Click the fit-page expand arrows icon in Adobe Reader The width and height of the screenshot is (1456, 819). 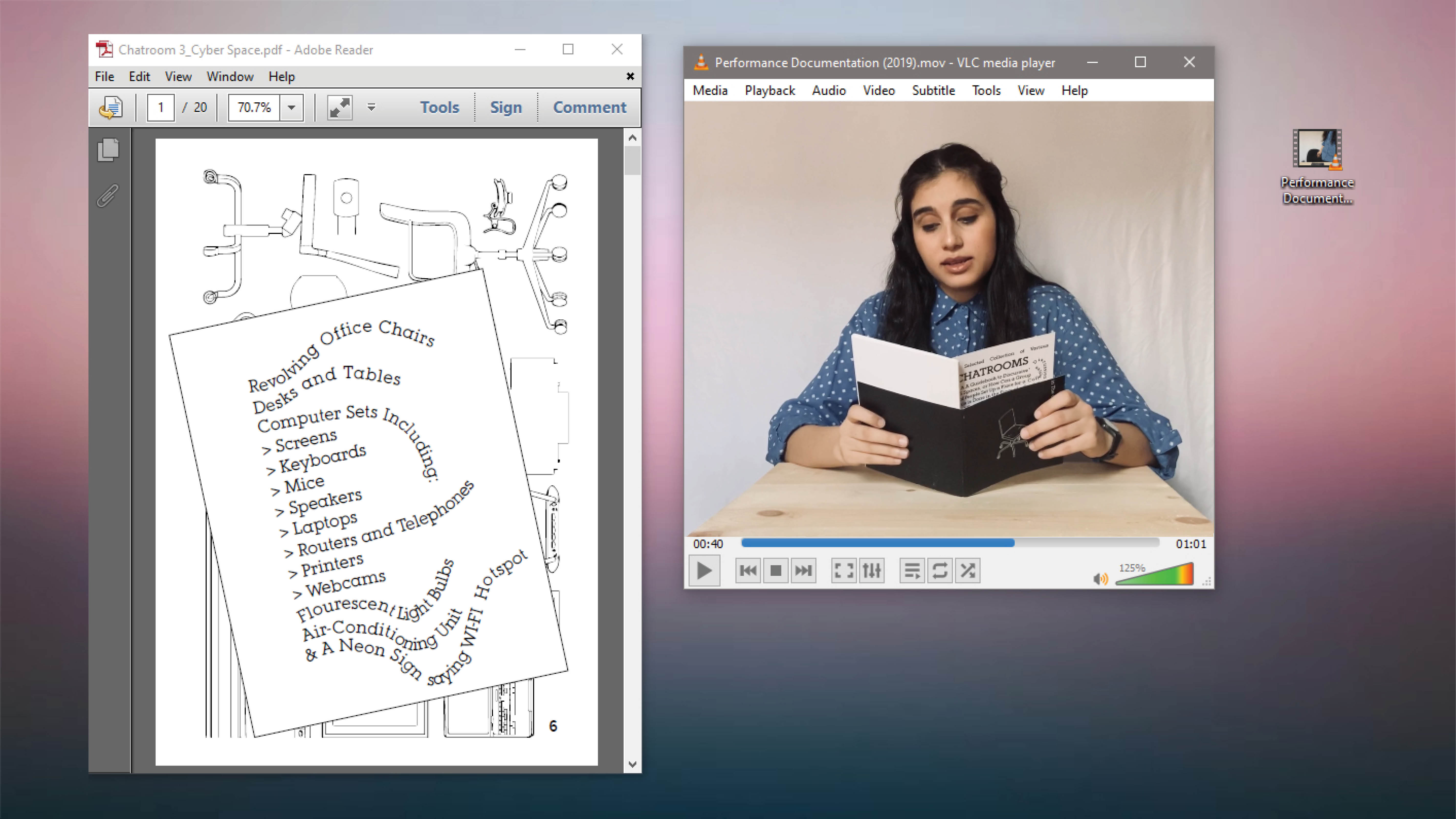pyautogui.click(x=340, y=107)
